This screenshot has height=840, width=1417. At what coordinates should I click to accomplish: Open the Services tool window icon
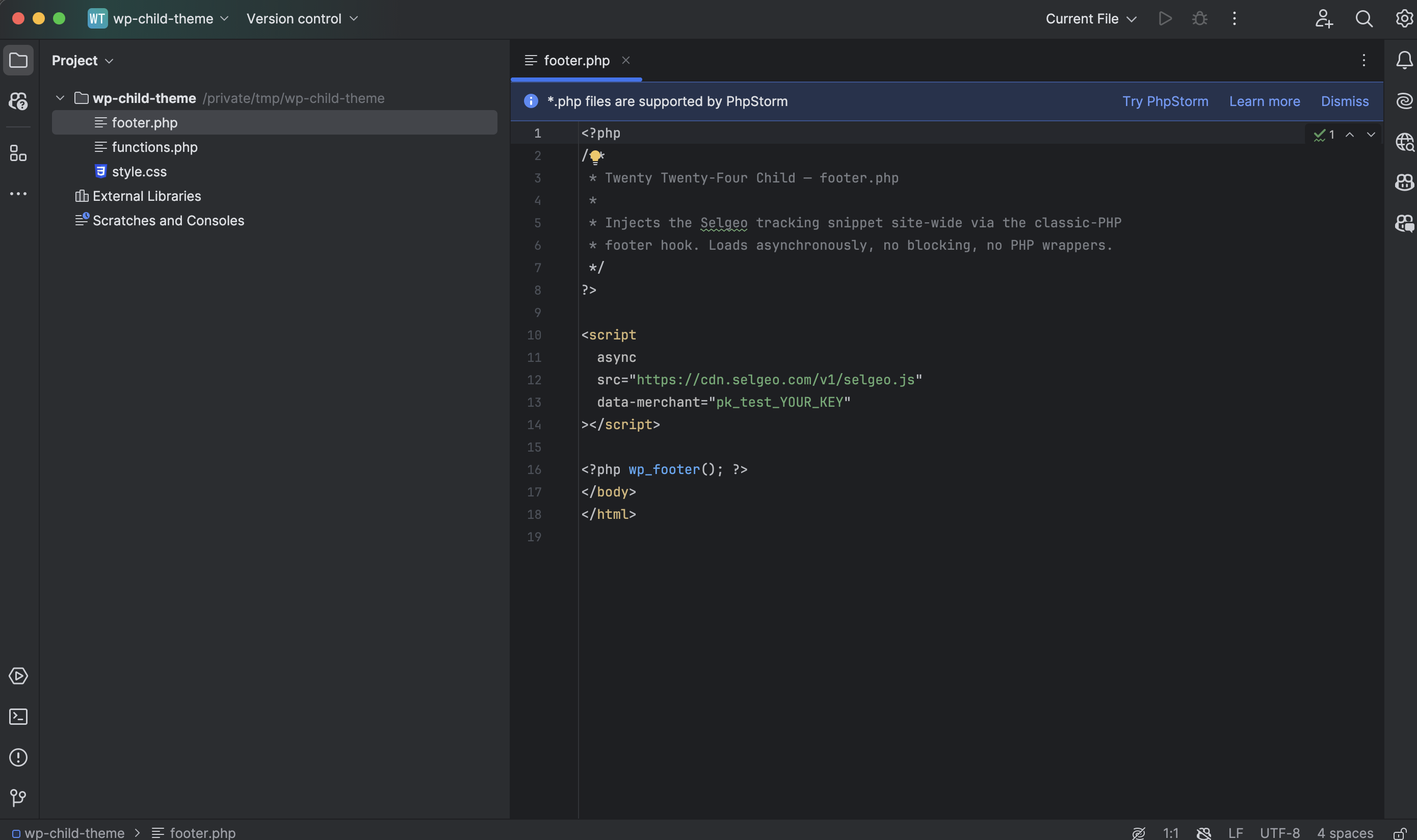pos(18,676)
